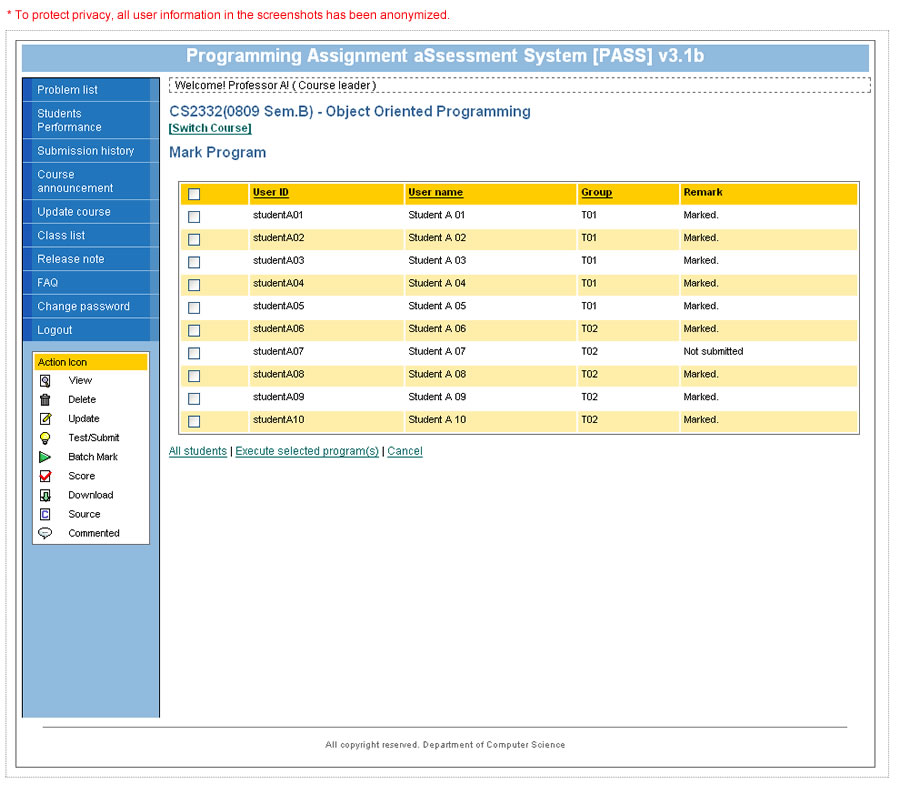Open Problem list in sidebar menu
The width and height of the screenshot is (900, 785).
(67, 90)
